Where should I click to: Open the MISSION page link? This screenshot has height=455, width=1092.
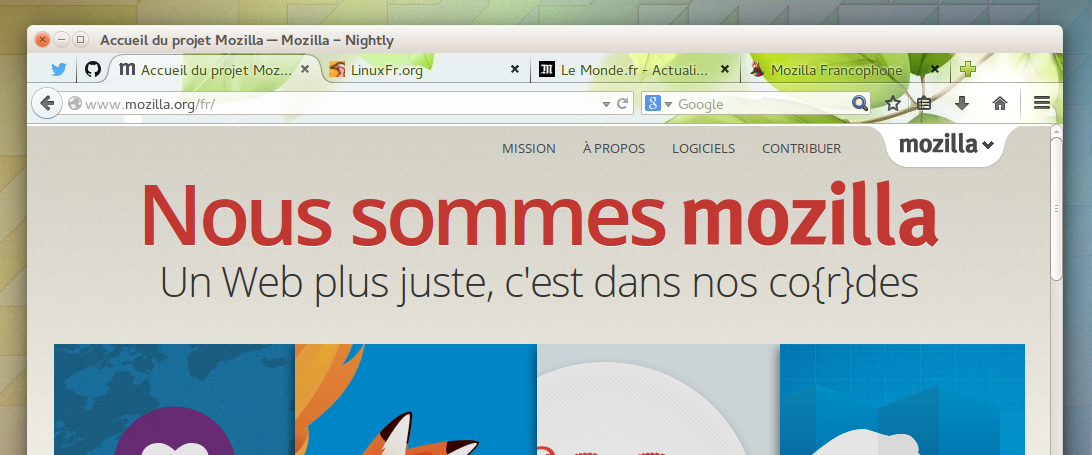pos(529,148)
